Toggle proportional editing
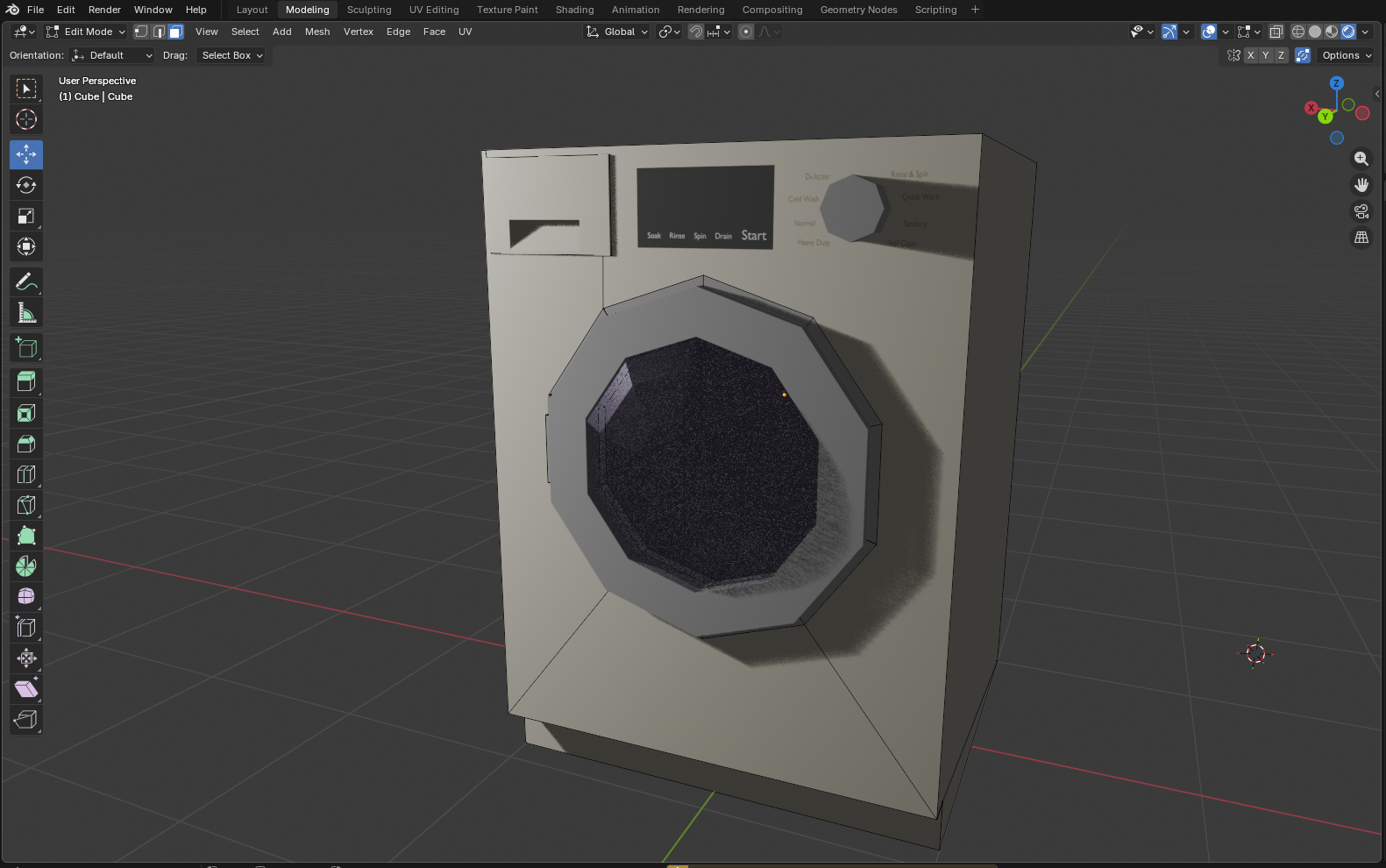Viewport: 1386px width, 868px height. 746,32
